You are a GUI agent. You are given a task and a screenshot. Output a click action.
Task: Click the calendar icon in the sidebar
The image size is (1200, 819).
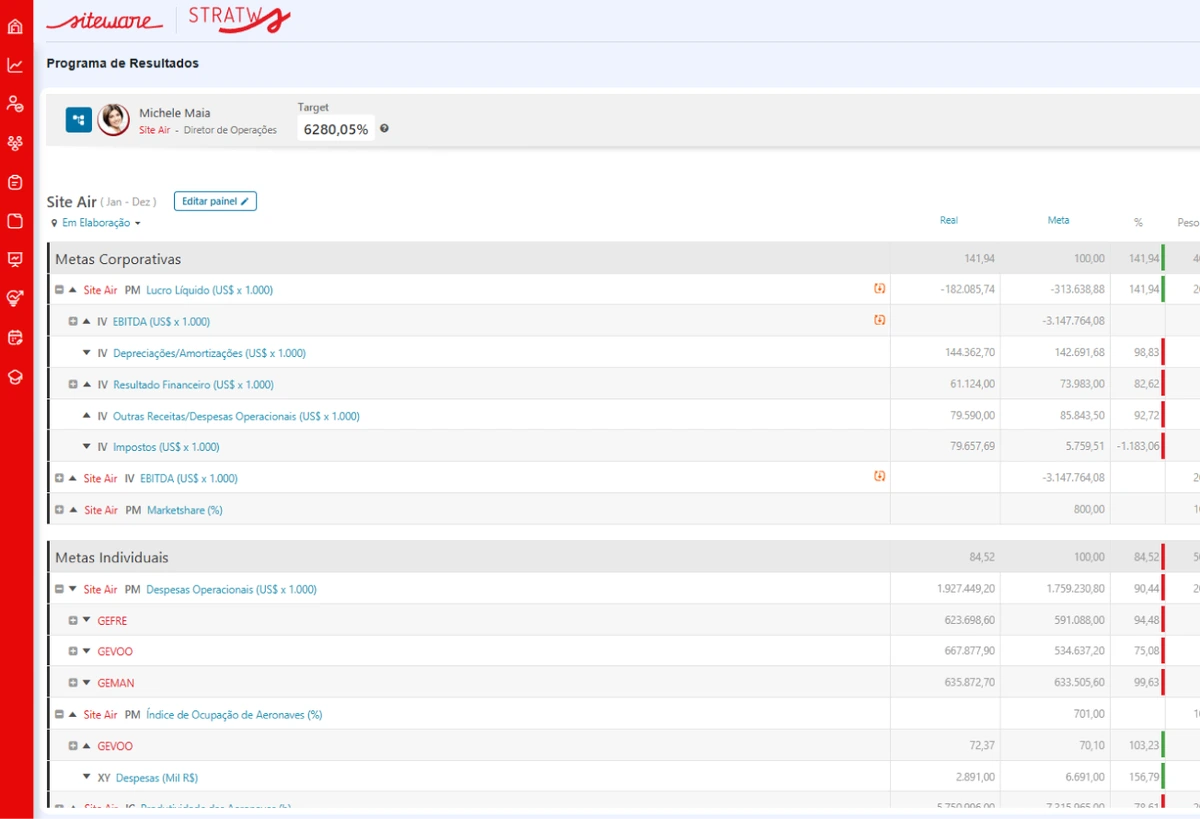click(15, 338)
